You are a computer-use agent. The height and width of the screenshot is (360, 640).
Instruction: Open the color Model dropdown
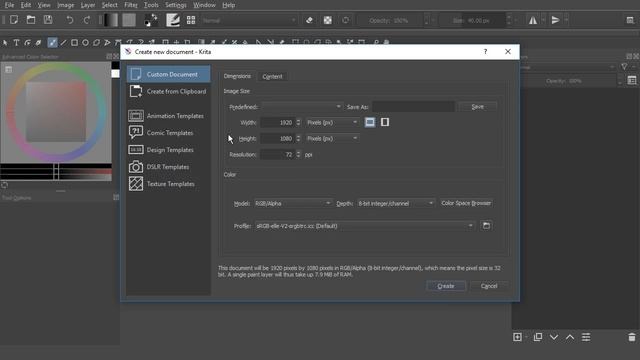[293, 203]
